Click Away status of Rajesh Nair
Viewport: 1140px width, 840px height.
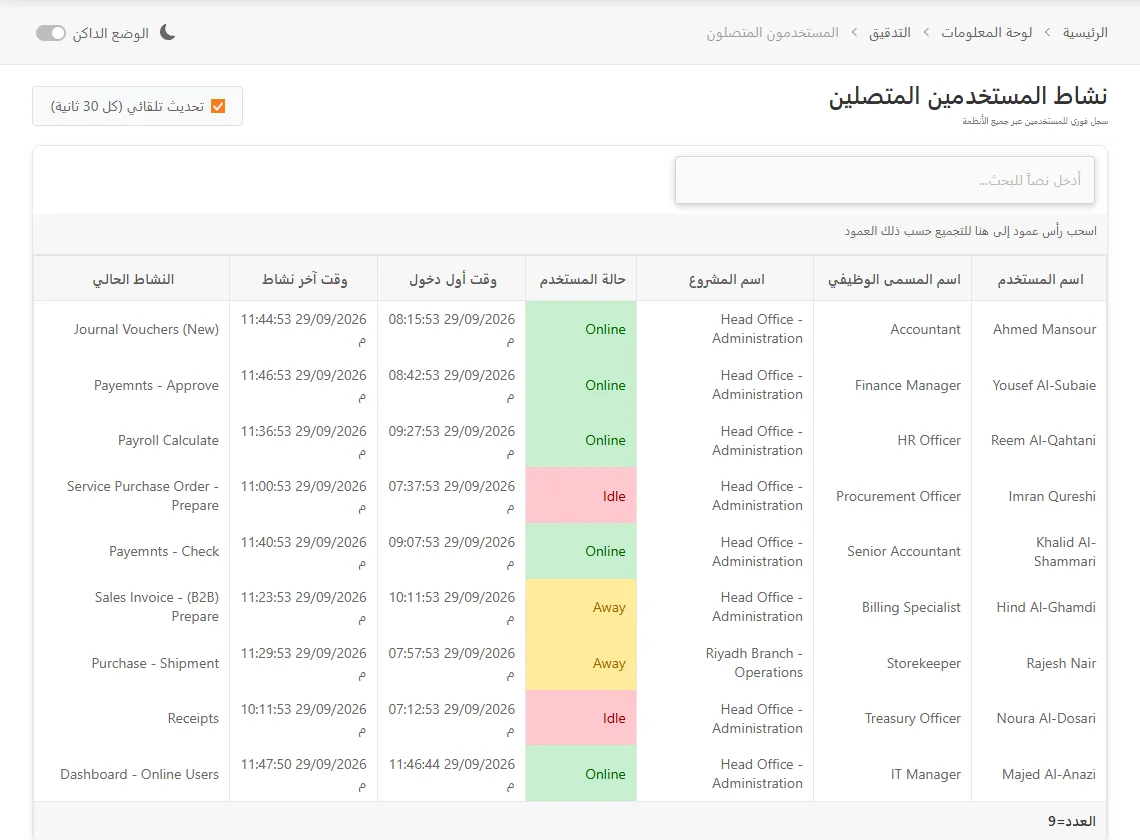[x=581, y=663]
